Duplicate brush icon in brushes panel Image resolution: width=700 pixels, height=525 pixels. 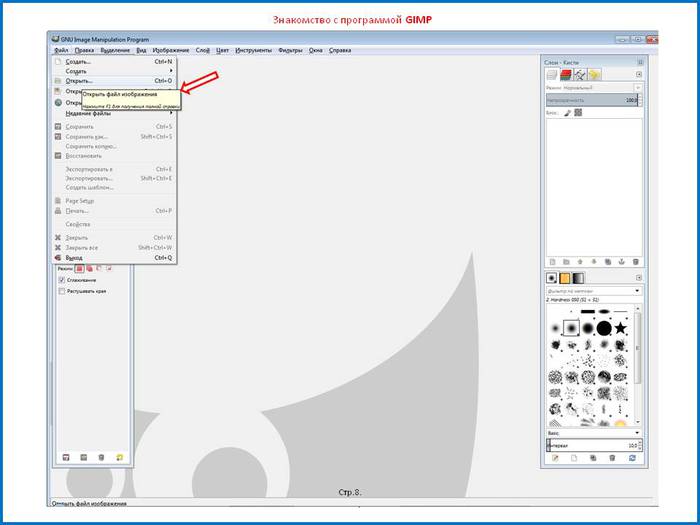(593, 458)
